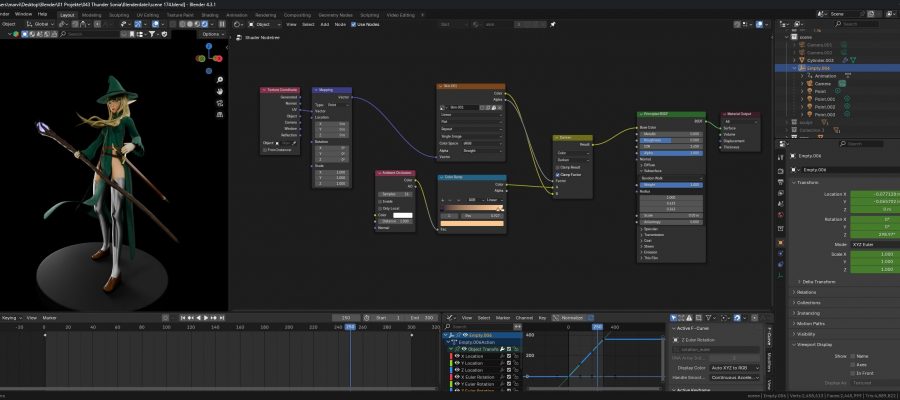Open World properties tab
Screen dimensions: 900x400
coord(781,215)
